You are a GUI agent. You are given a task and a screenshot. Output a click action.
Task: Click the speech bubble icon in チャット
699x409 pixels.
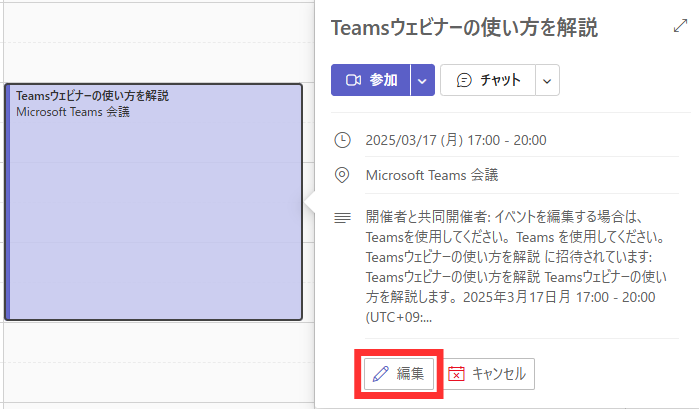point(464,80)
